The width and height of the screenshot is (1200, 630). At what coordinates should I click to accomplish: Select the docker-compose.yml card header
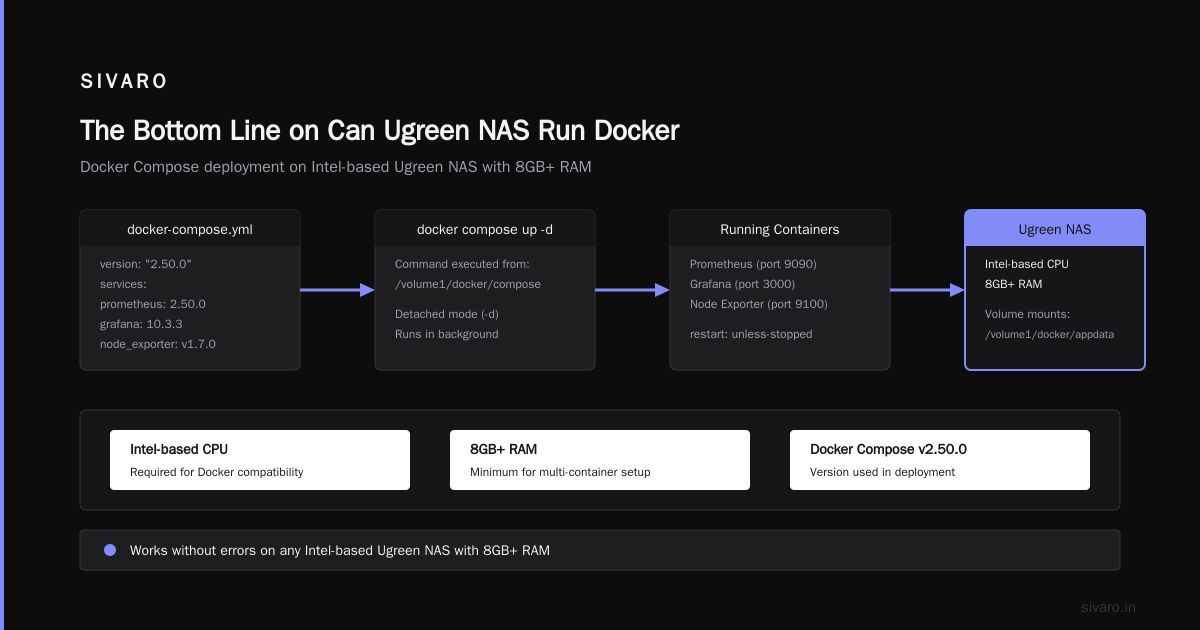tap(190, 229)
